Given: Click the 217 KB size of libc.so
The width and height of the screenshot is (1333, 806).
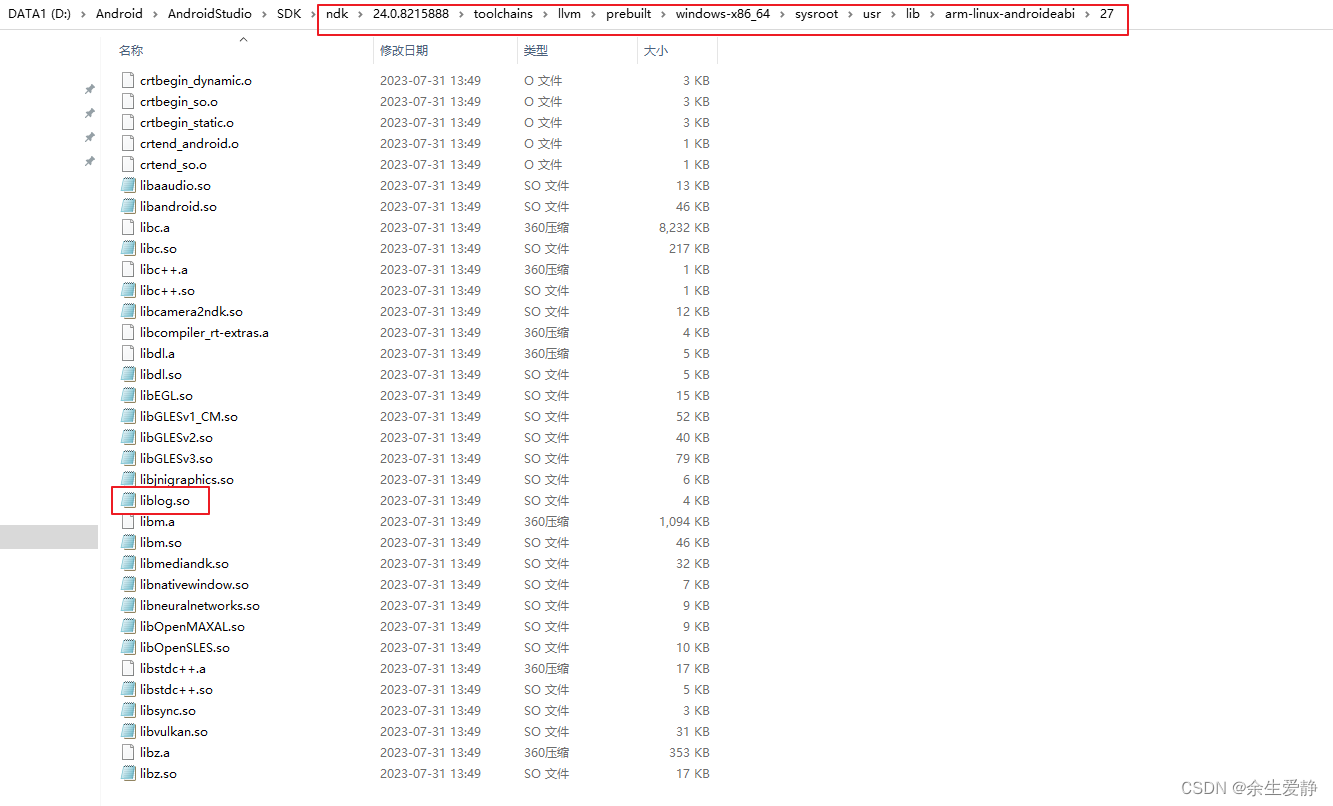Looking at the screenshot, I should click(689, 248).
